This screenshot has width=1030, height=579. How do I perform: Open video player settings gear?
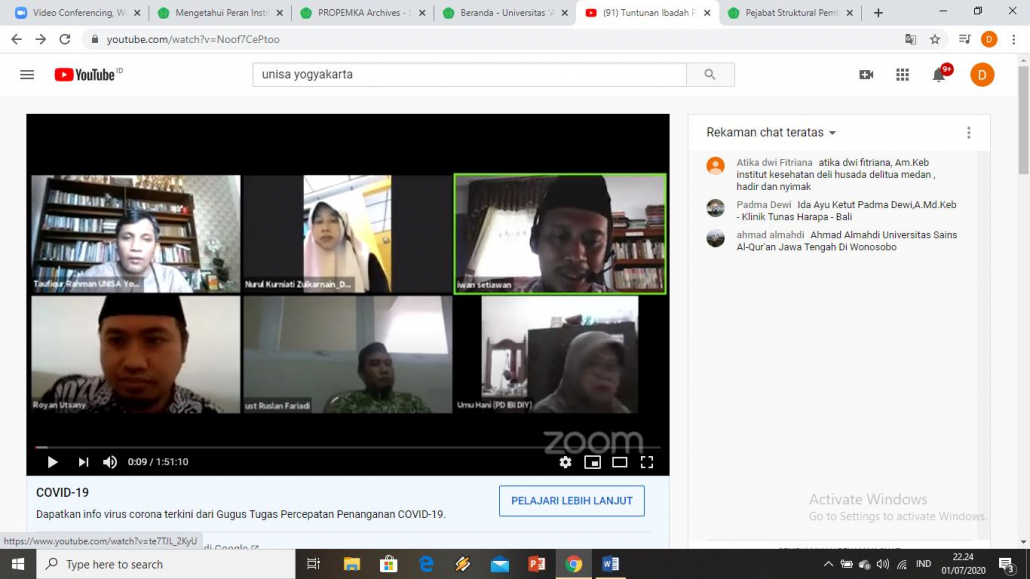(565, 462)
